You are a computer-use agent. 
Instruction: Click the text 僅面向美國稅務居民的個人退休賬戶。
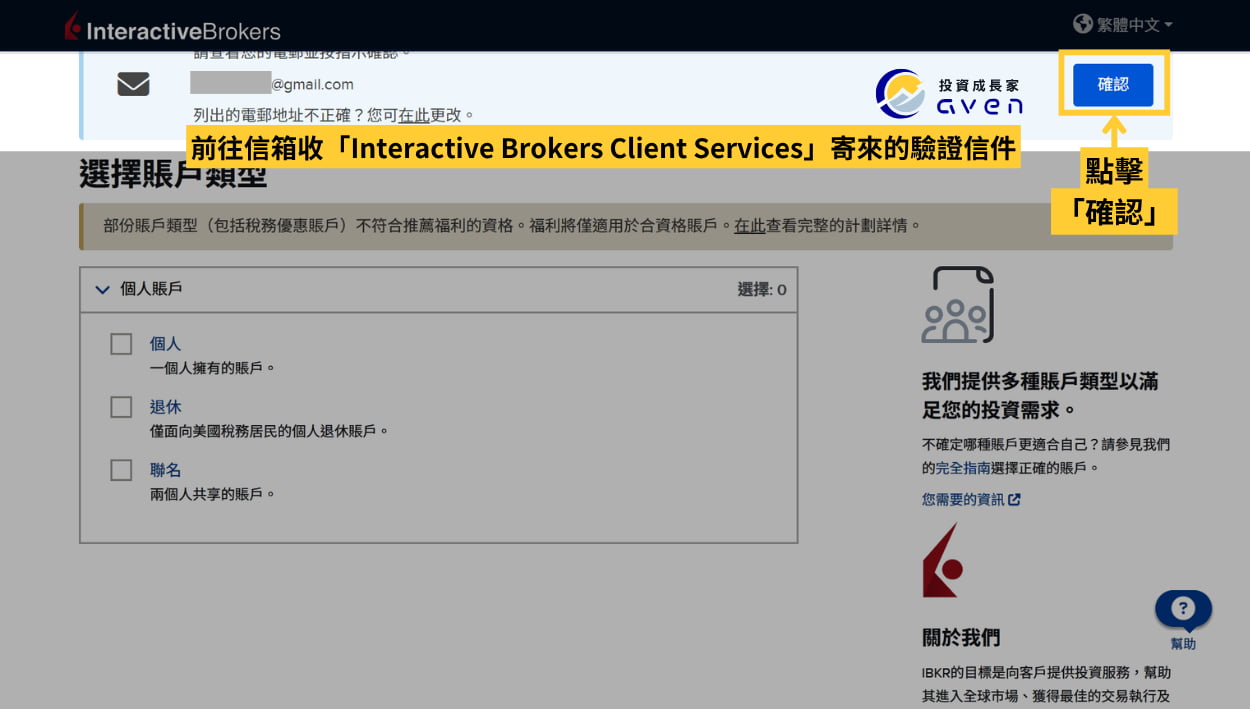(x=269, y=431)
